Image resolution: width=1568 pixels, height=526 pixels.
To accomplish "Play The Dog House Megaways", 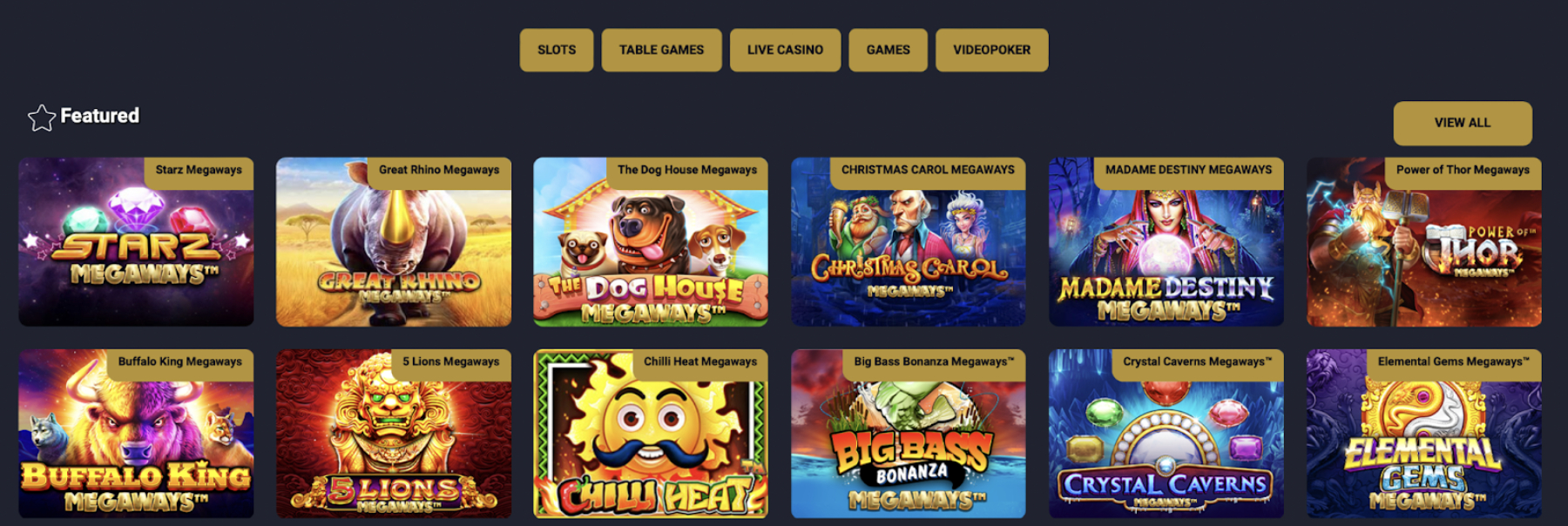I will (651, 242).
